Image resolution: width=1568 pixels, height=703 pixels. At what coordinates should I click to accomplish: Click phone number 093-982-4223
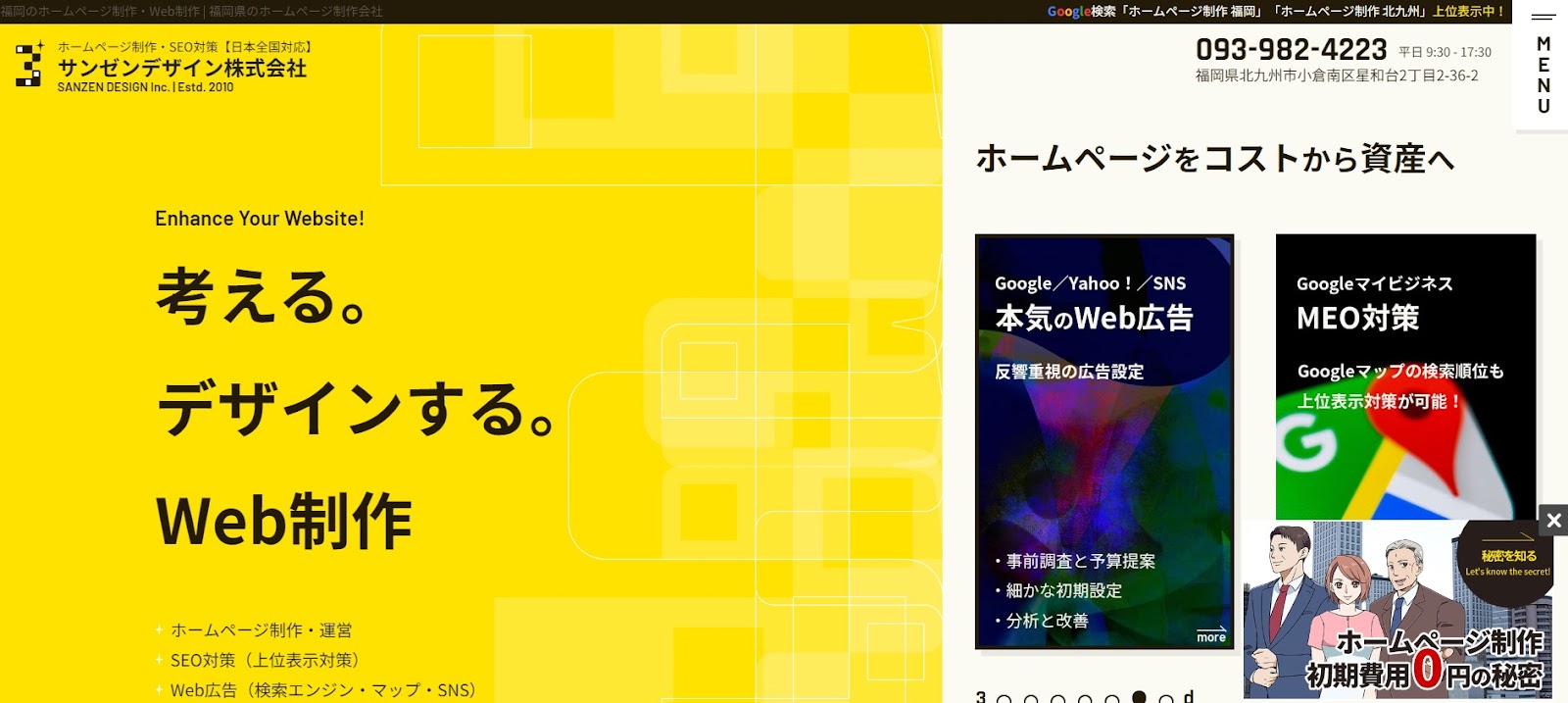1291,49
